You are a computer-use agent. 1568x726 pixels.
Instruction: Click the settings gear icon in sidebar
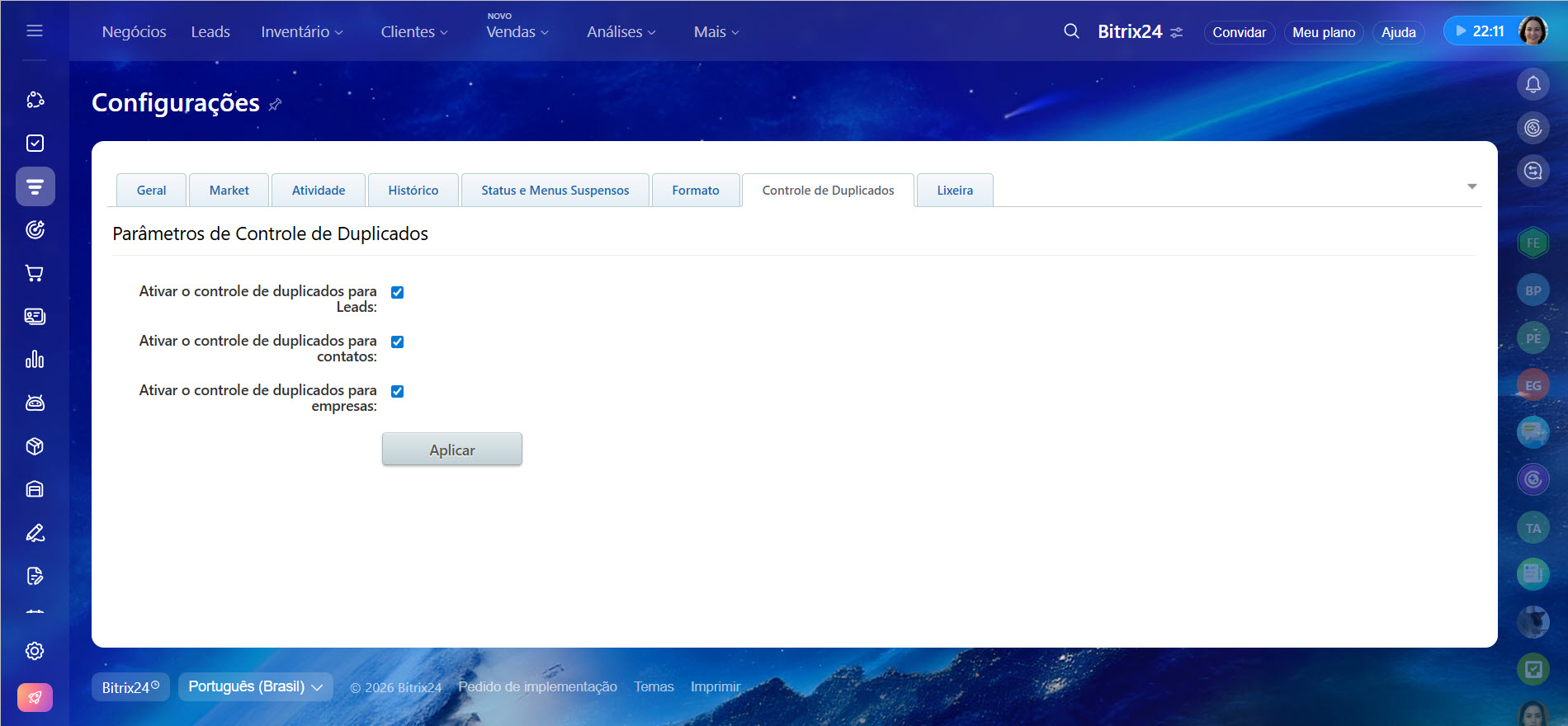pyautogui.click(x=35, y=651)
